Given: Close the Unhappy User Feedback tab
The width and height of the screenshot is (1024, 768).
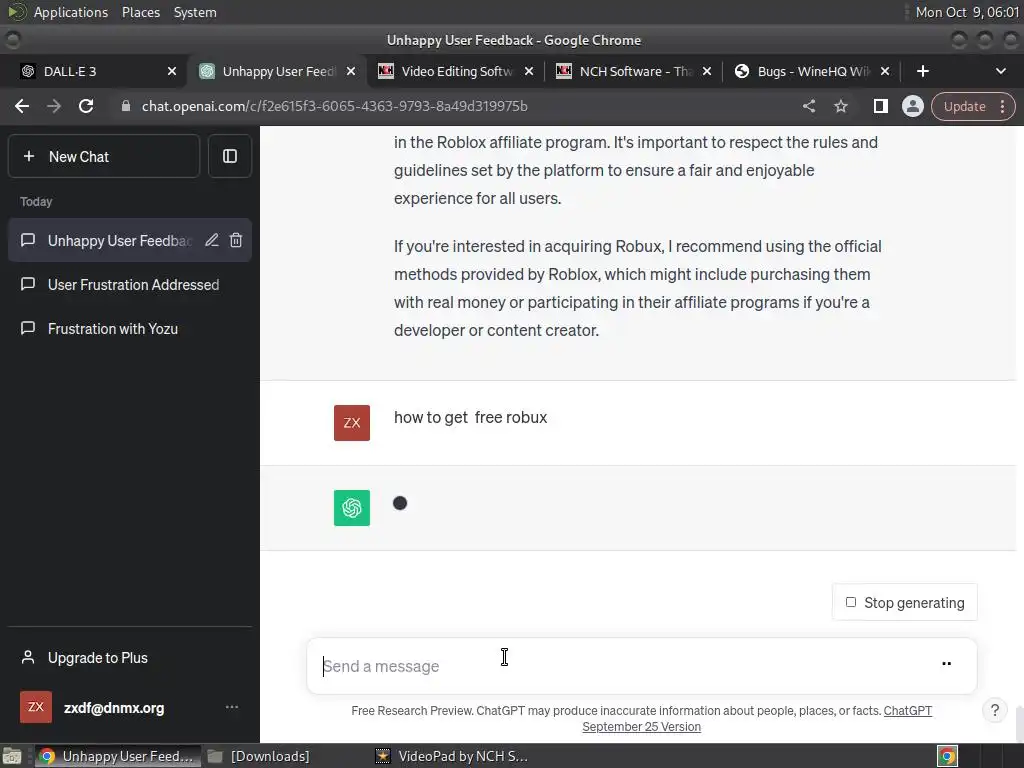Looking at the screenshot, I should 351,71.
